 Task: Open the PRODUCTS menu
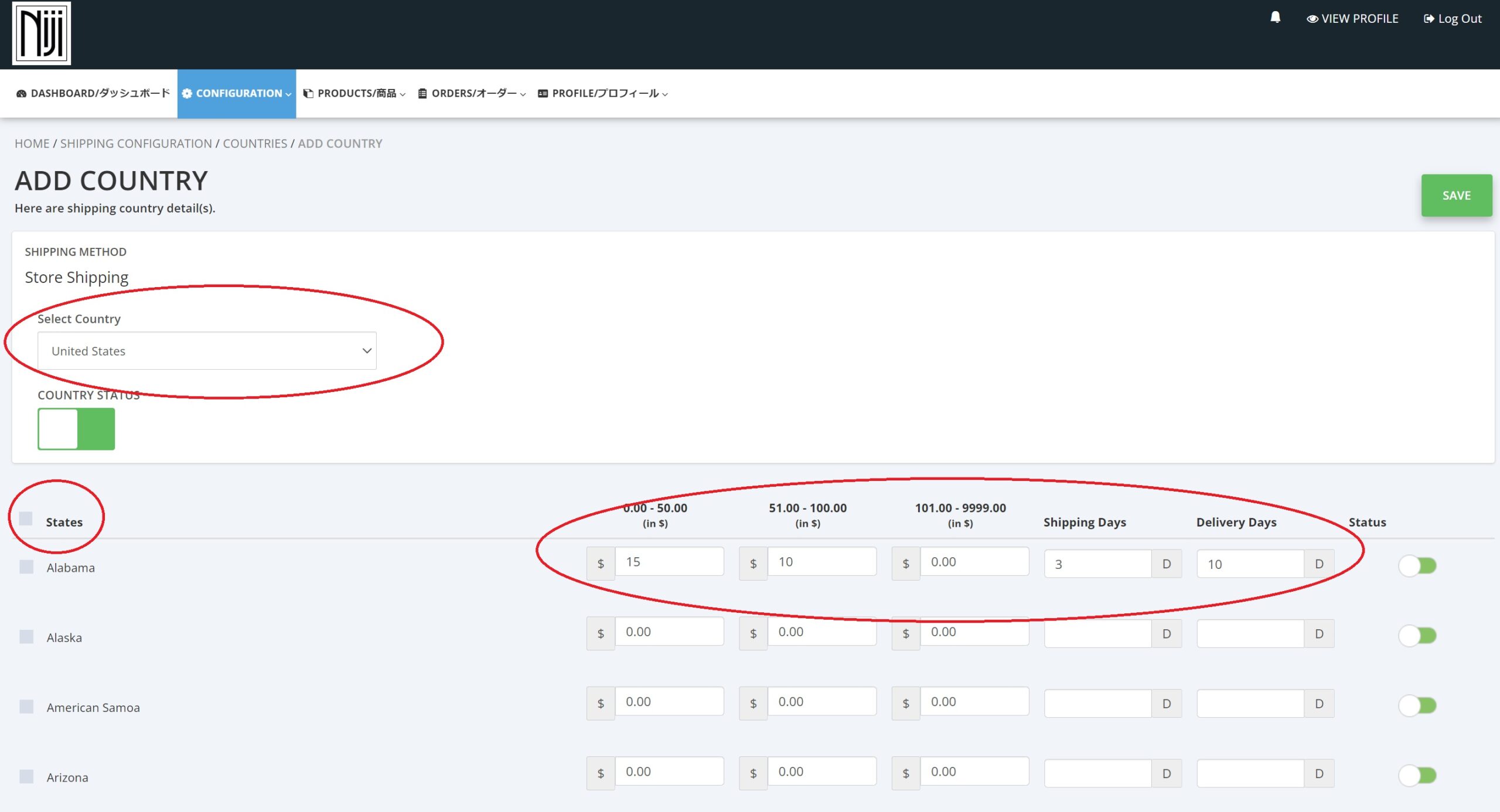(x=356, y=94)
